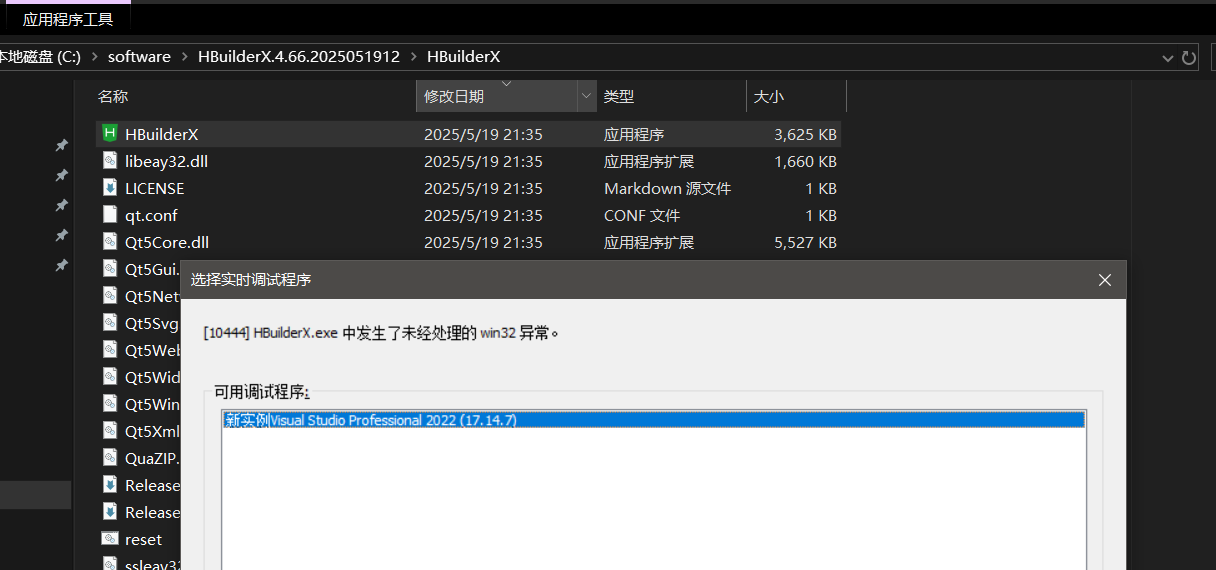The width and height of the screenshot is (1216, 570).
Task: Click the 5,527 KB size cell
Action: click(x=805, y=242)
